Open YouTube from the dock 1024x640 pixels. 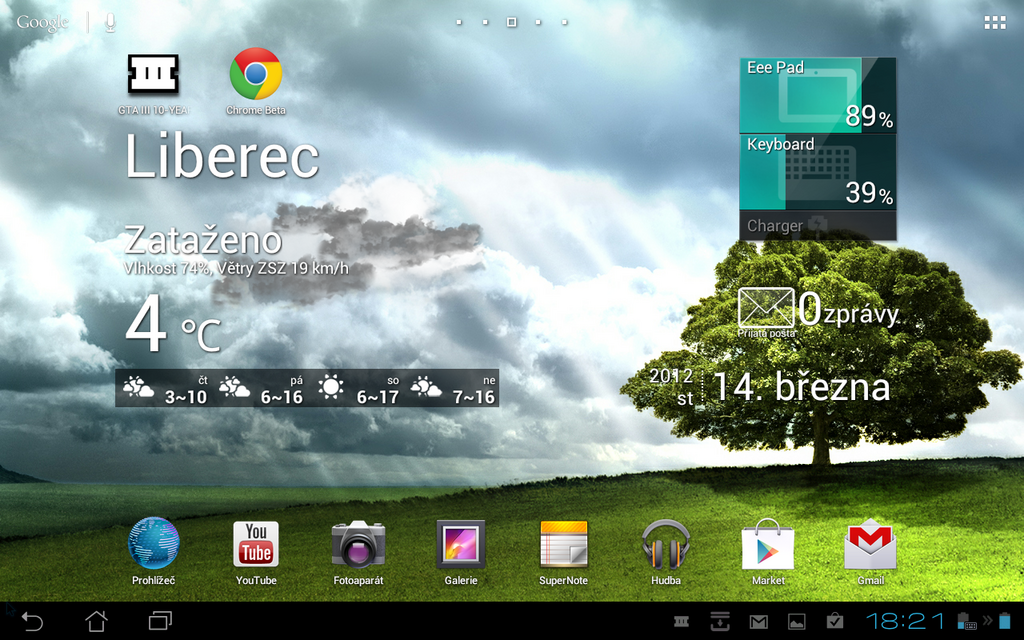(x=256, y=545)
